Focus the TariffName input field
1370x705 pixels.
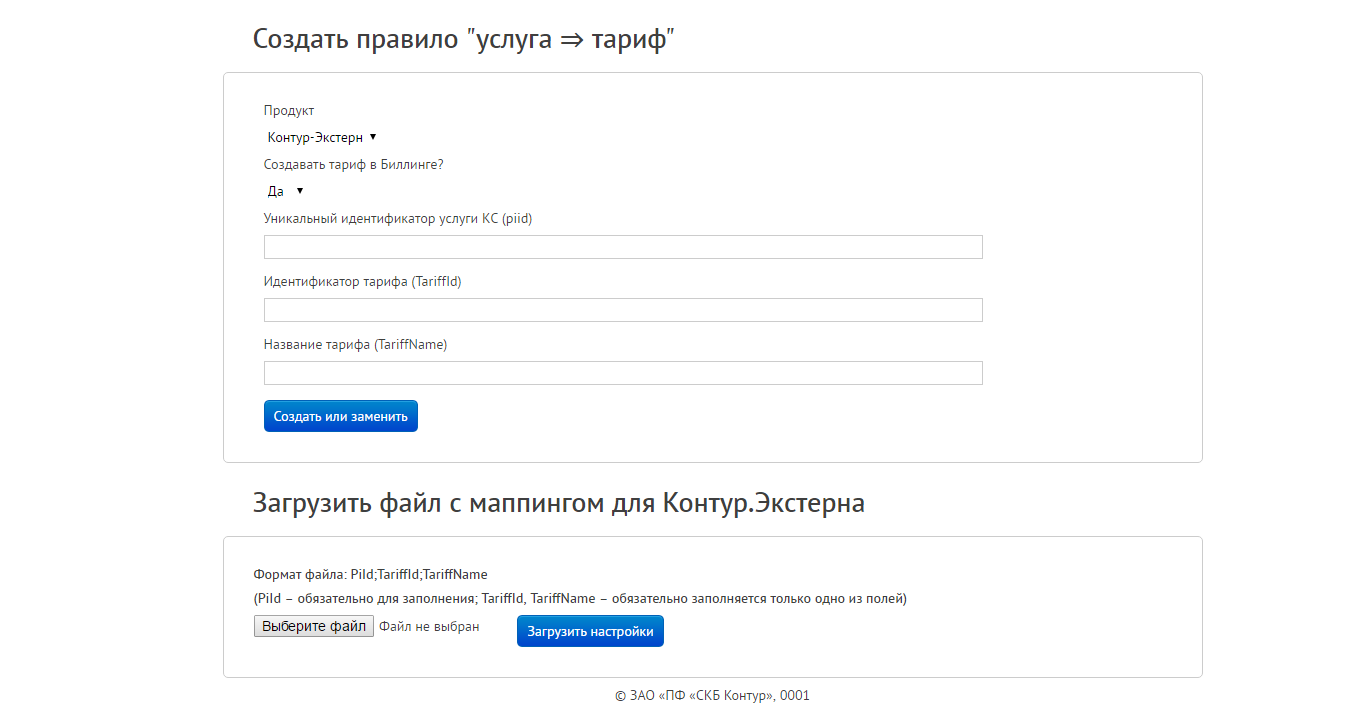tap(623, 373)
